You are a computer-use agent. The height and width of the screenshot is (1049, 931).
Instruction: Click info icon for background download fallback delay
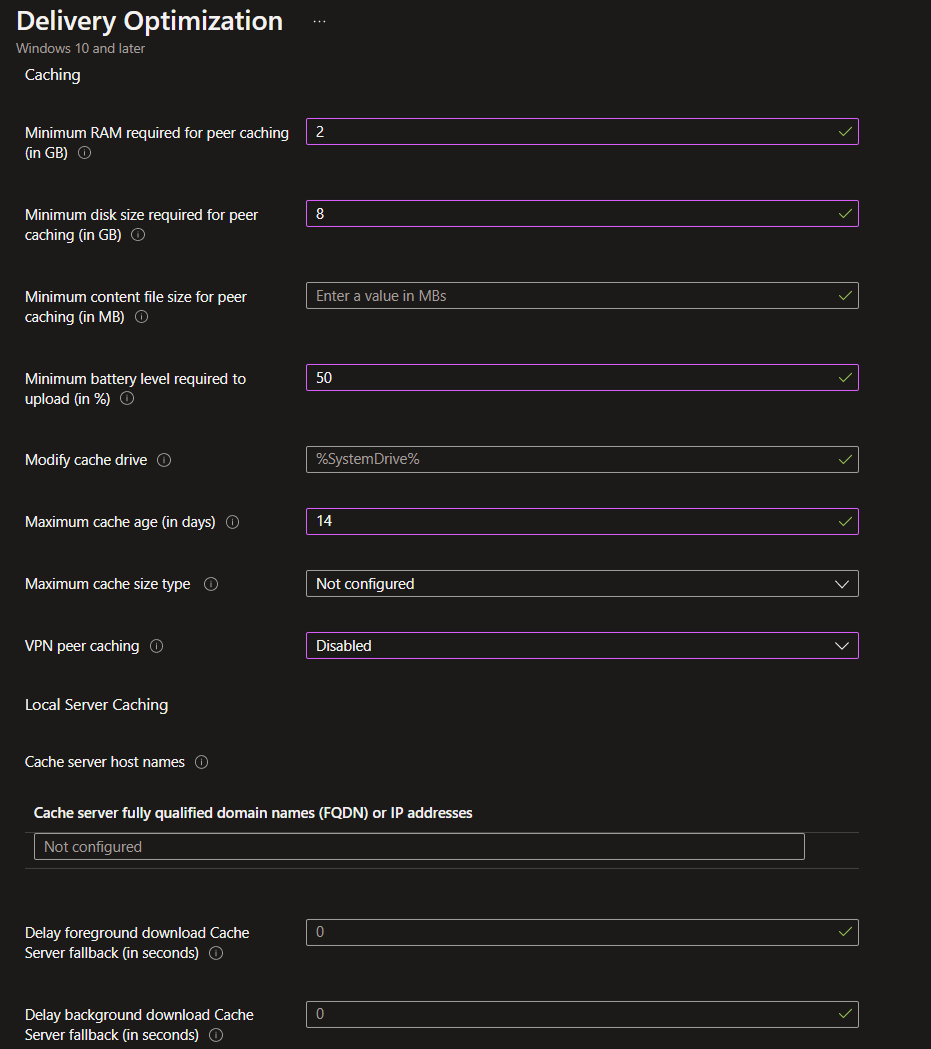[x=216, y=1035]
